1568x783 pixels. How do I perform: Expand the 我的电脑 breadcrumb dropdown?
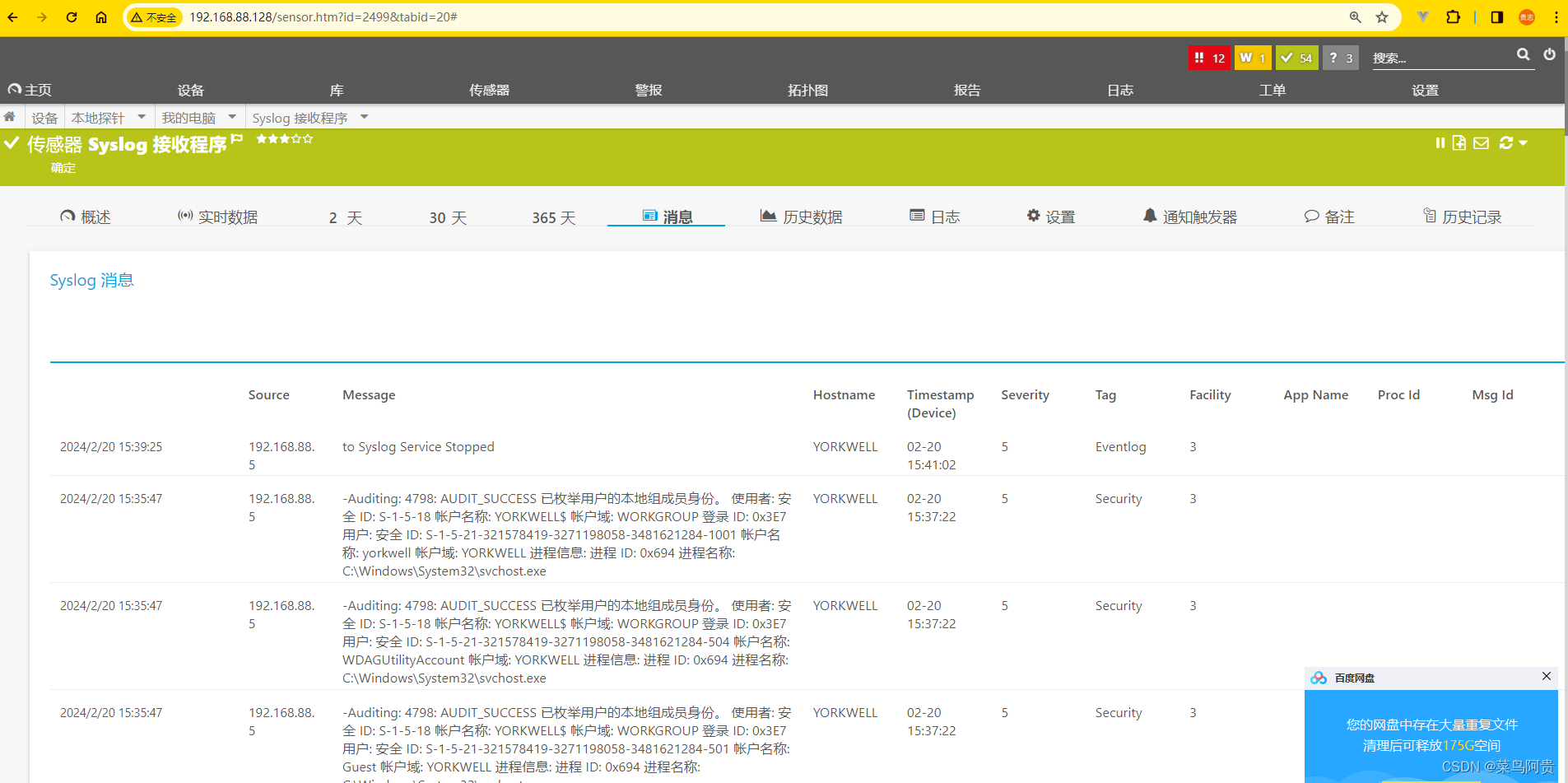[232, 117]
